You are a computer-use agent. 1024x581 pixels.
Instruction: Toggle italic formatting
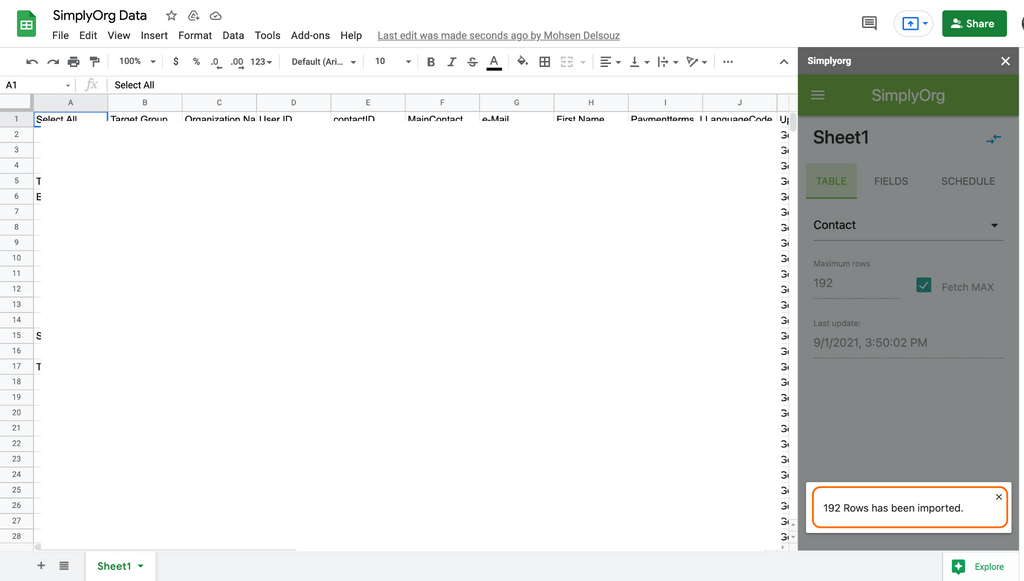click(451, 61)
